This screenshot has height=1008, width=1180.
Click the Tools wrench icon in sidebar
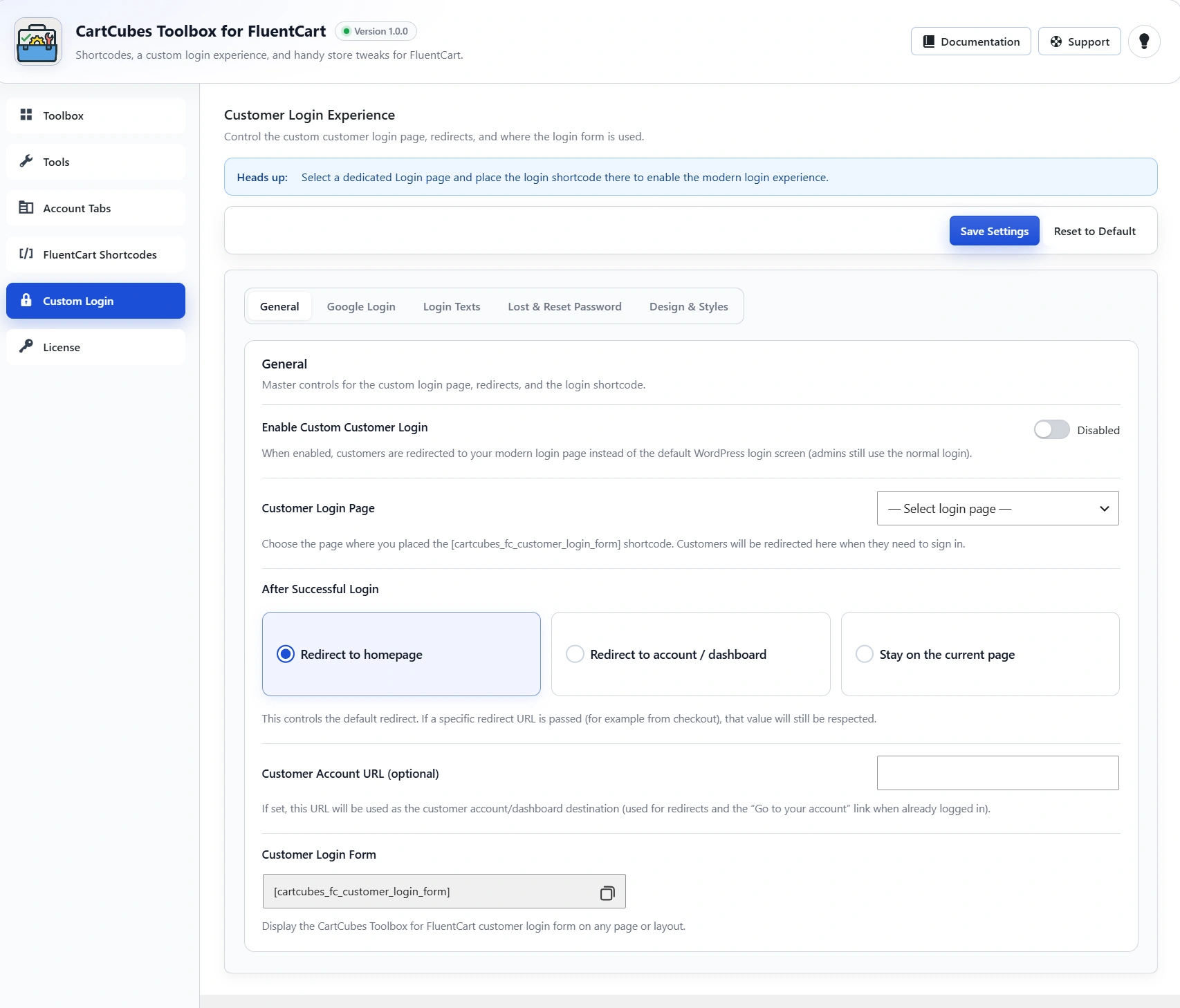pyautogui.click(x=26, y=161)
